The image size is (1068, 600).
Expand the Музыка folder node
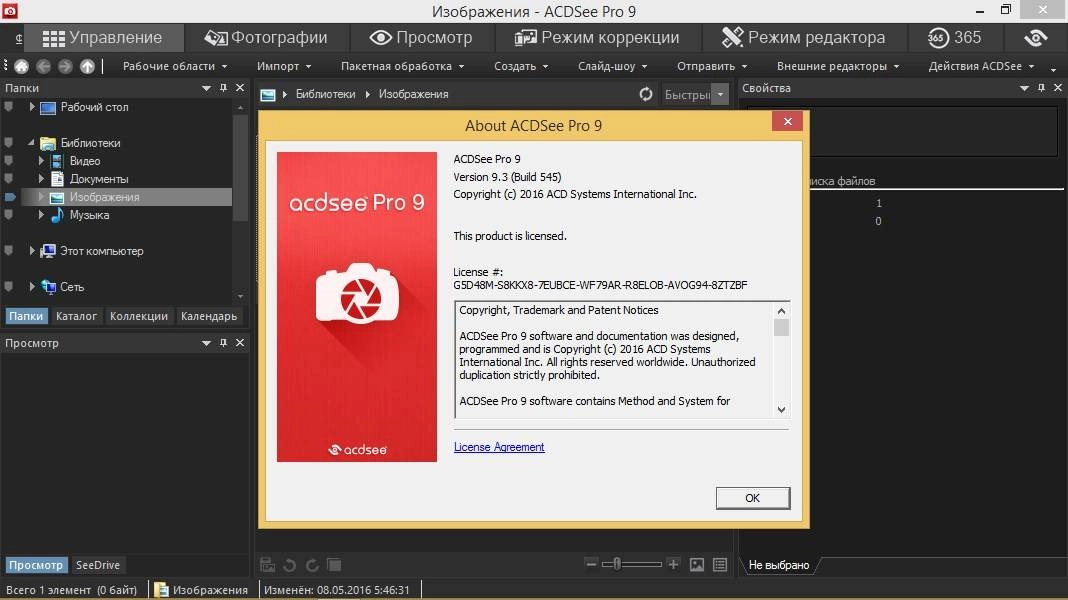(x=41, y=215)
